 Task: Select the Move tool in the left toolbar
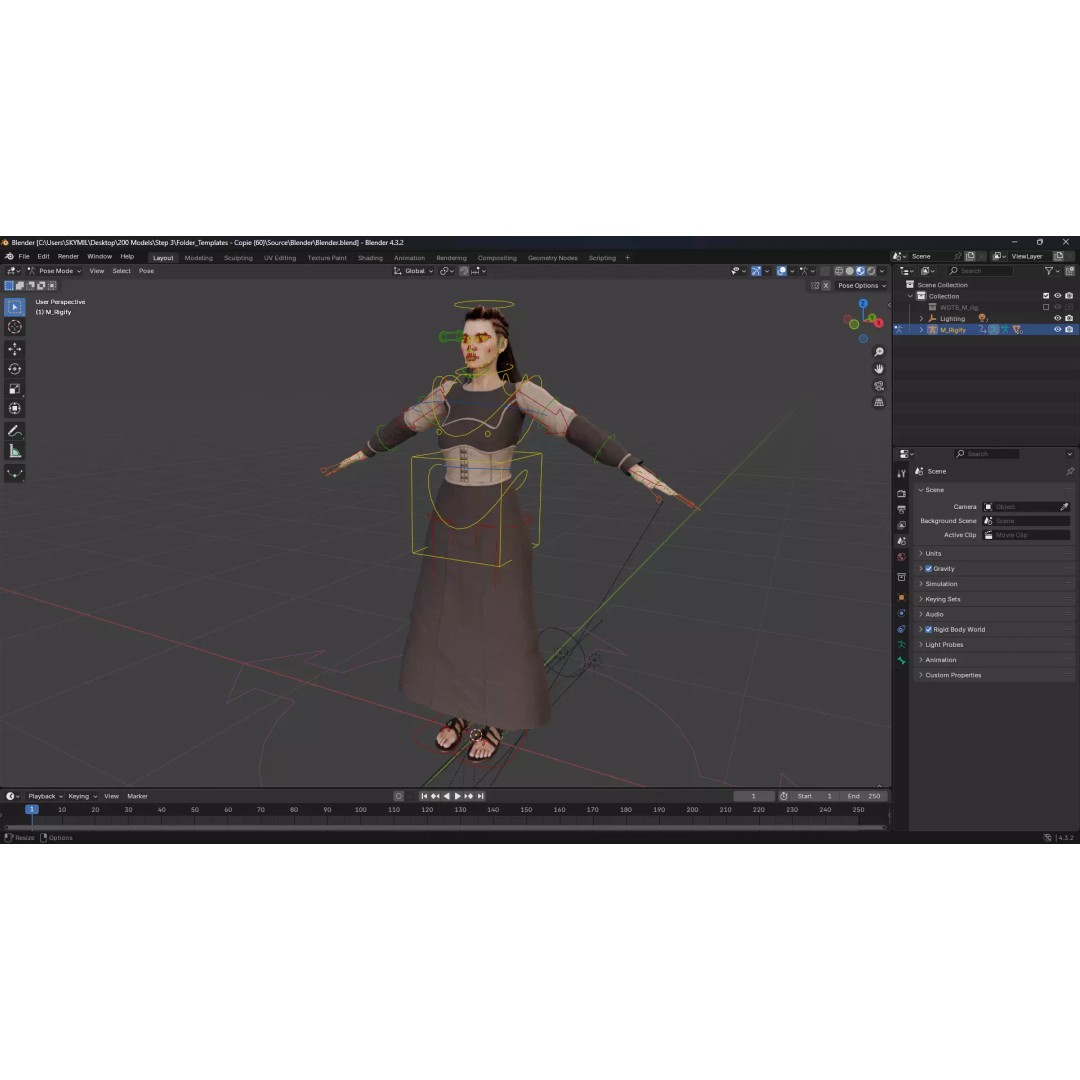click(x=14, y=349)
